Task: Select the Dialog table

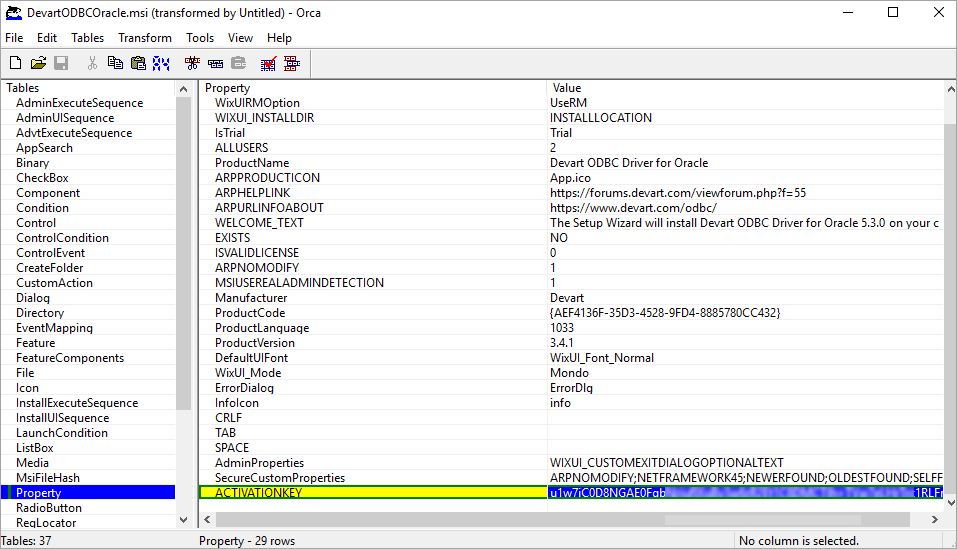Action: pyautogui.click(x=33, y=298)
